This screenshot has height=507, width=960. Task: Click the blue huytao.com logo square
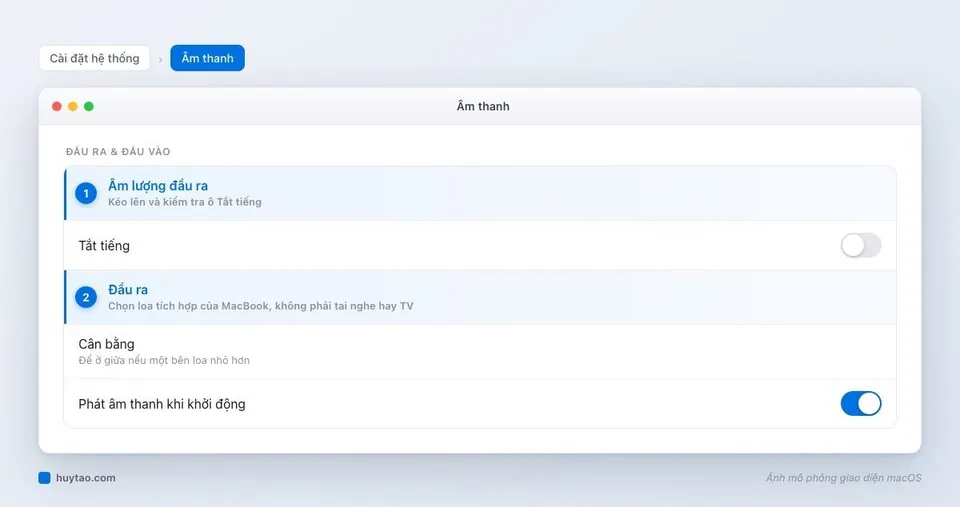pyautogui.click(x=44, y=478)
